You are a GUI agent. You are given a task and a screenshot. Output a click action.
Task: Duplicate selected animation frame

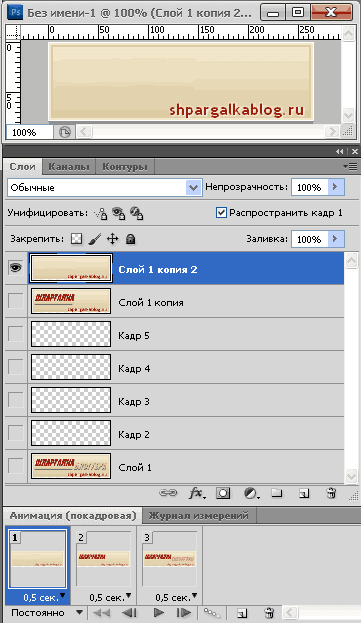click(242, 613)
